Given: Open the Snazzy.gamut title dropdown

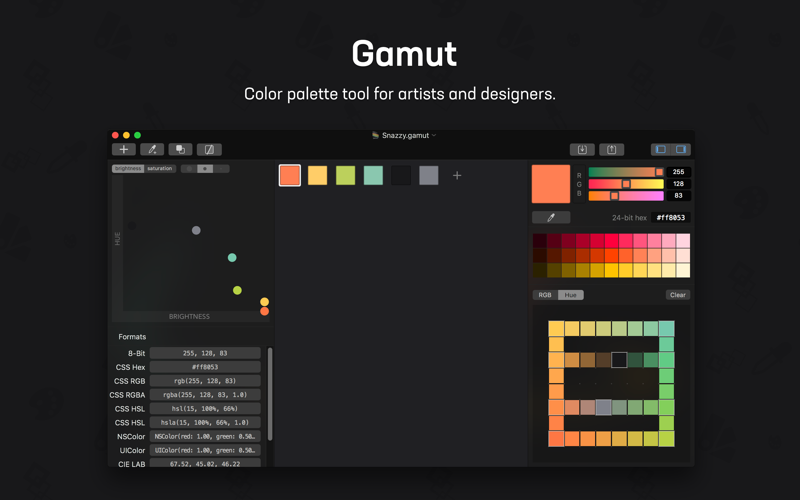Looking at the screenshot, I should point(404,135).
